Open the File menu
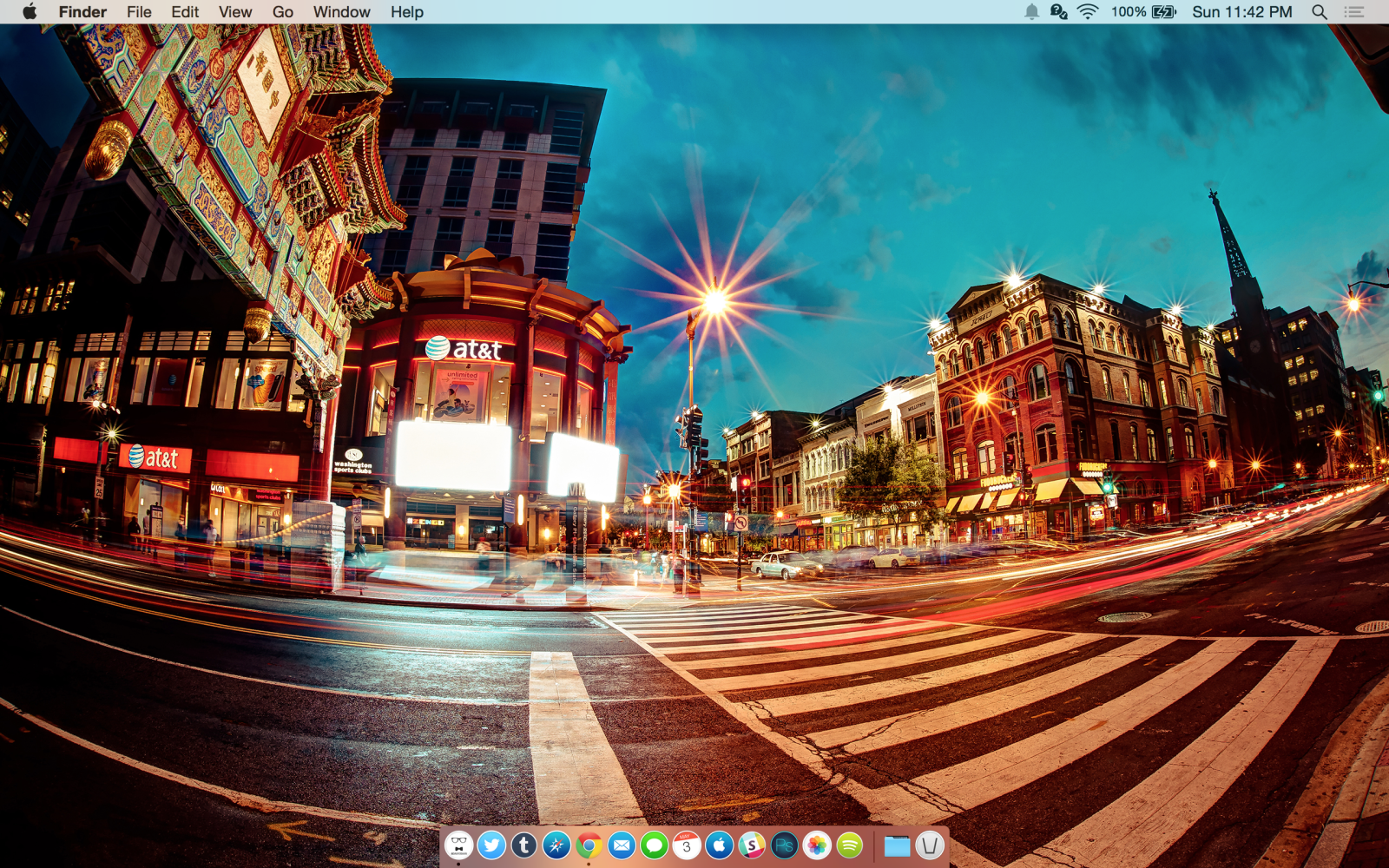Viewport: 1389px width, 868px height. 139,11
